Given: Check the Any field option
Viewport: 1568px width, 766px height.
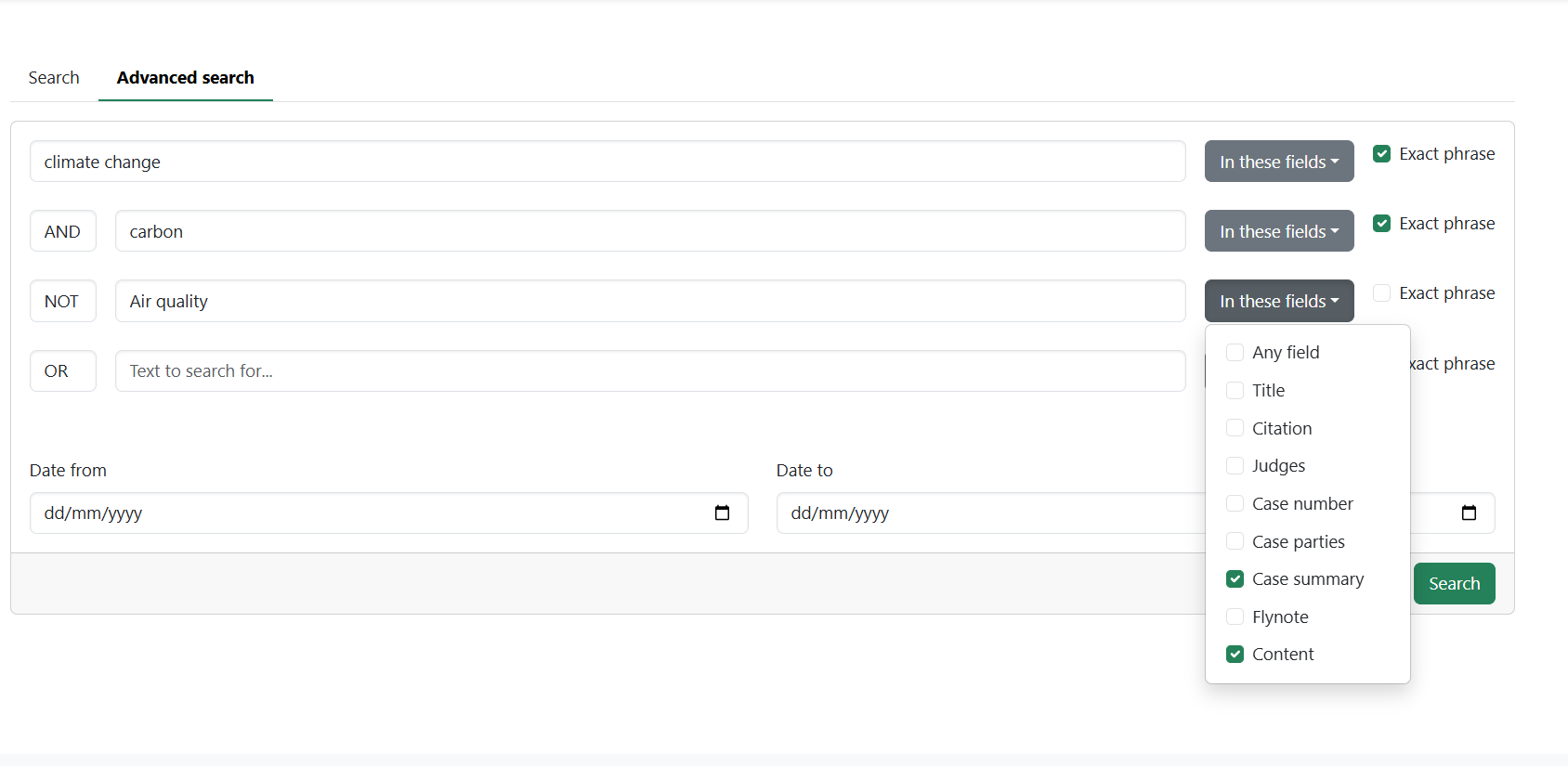Looking at the screenshot, I should 1235,353.
